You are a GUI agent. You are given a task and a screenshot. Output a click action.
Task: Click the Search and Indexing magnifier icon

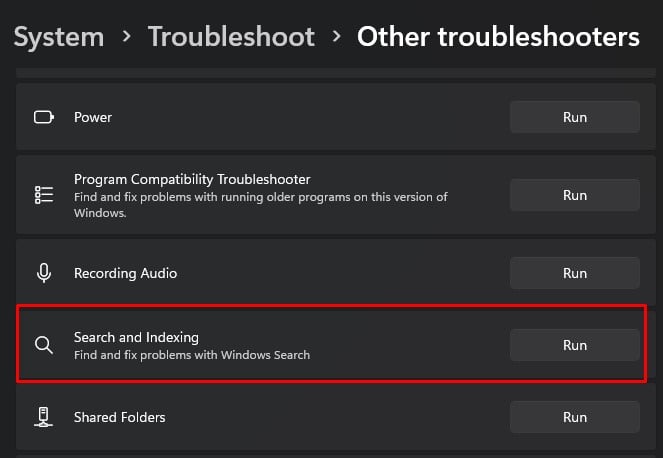click(x=43, y=345)
